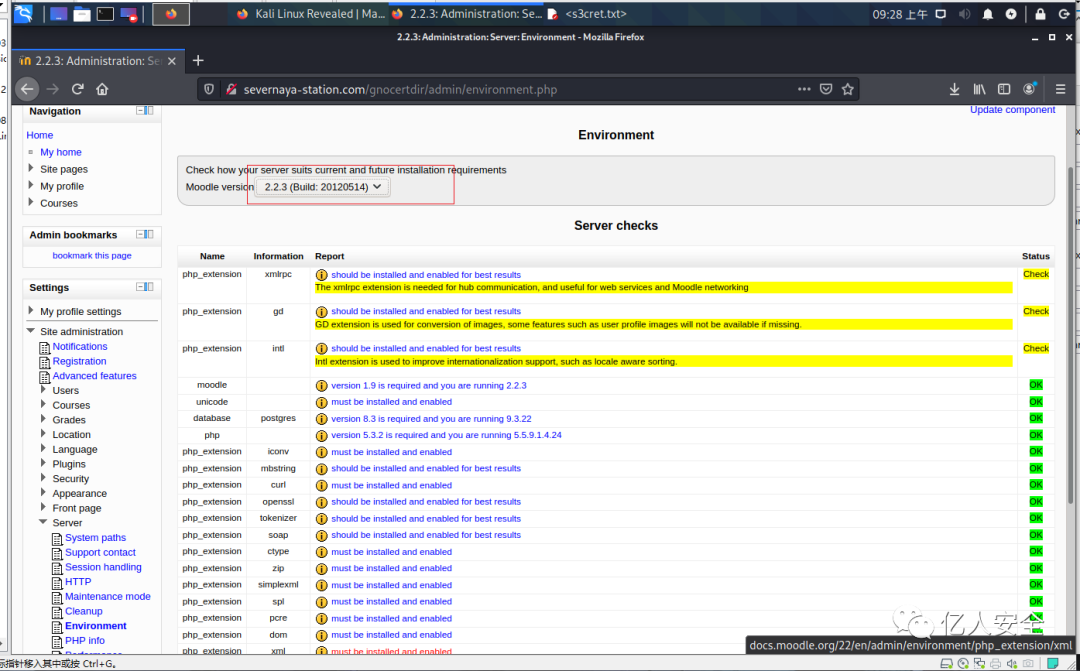Click info icon for openssl row
This screenshot has width=1080, height=671.
(x=321, y=502)
